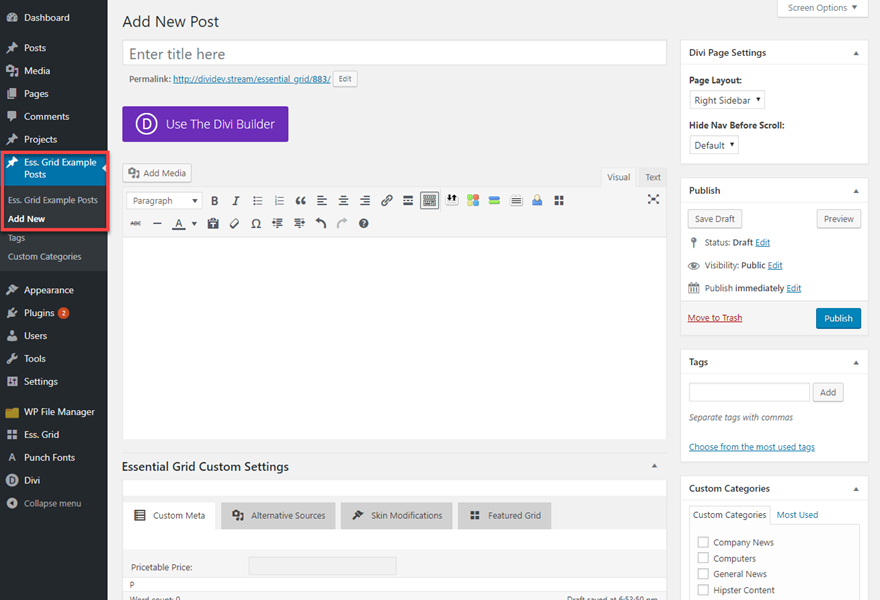Apply italic formatting in the editor

[x=236, y=201]
